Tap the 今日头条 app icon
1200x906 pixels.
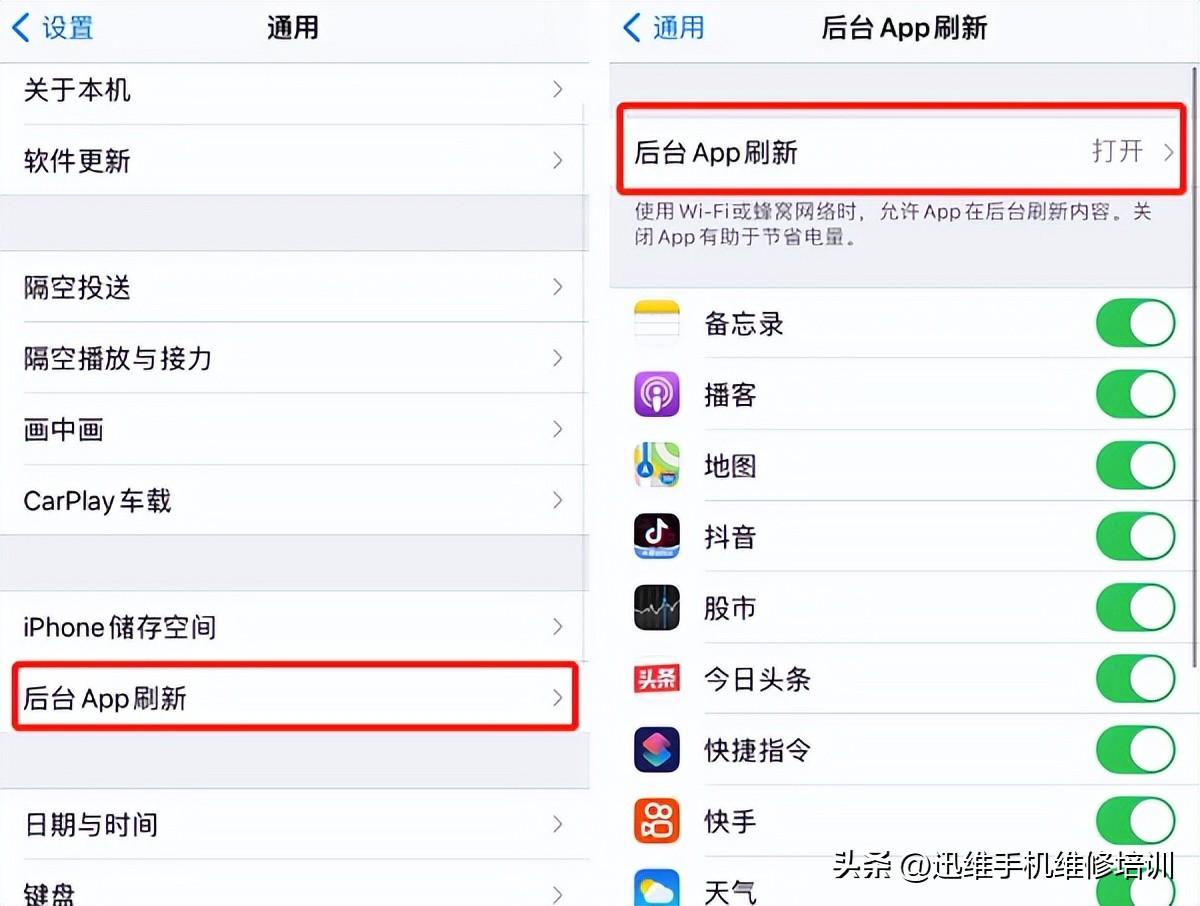click(x=657, y=680)
